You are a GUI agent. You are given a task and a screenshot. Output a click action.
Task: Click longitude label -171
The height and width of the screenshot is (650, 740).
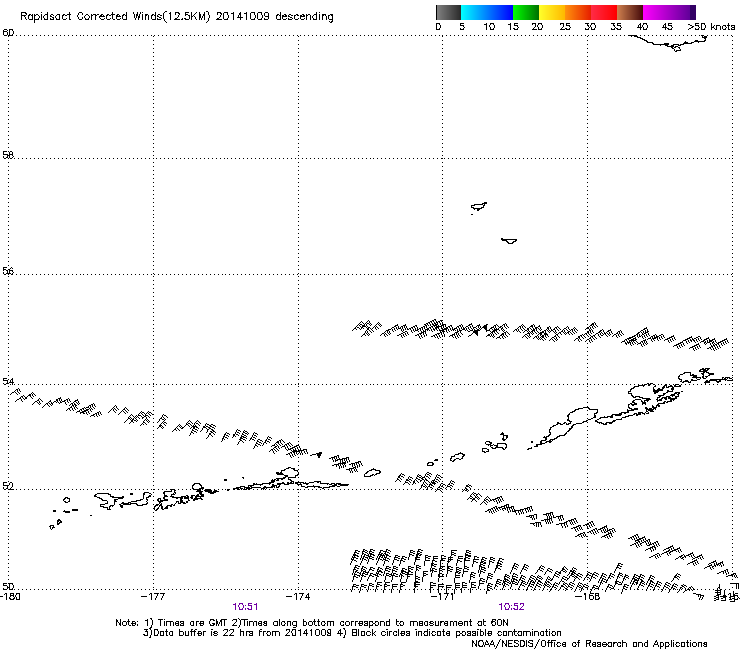(x=443, y=596)
